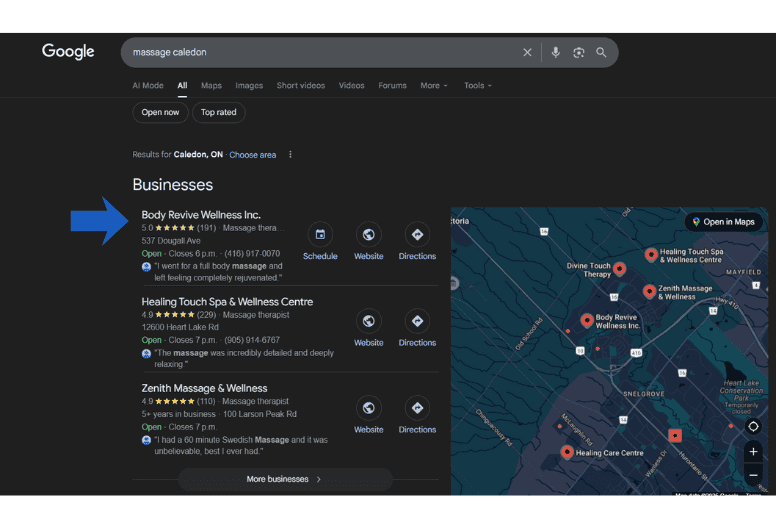Open Website globe for Body Revive Wellness
Screen dimensions: 776x528
coord(369,235)
